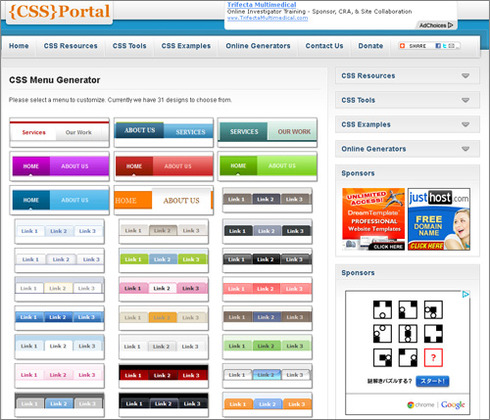The image size is (490, 420).
Task: Click the www.TrifectaMultimedical.com URL link
Action: [267, 18]
